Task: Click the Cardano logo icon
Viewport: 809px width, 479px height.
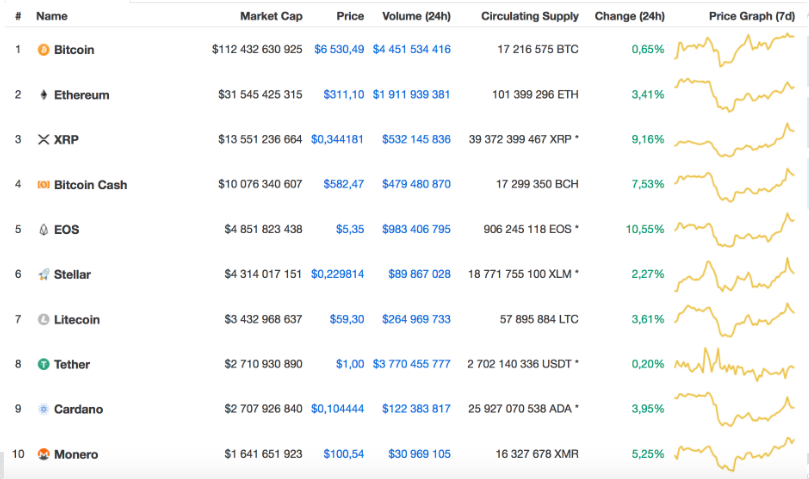Action: 43,409
